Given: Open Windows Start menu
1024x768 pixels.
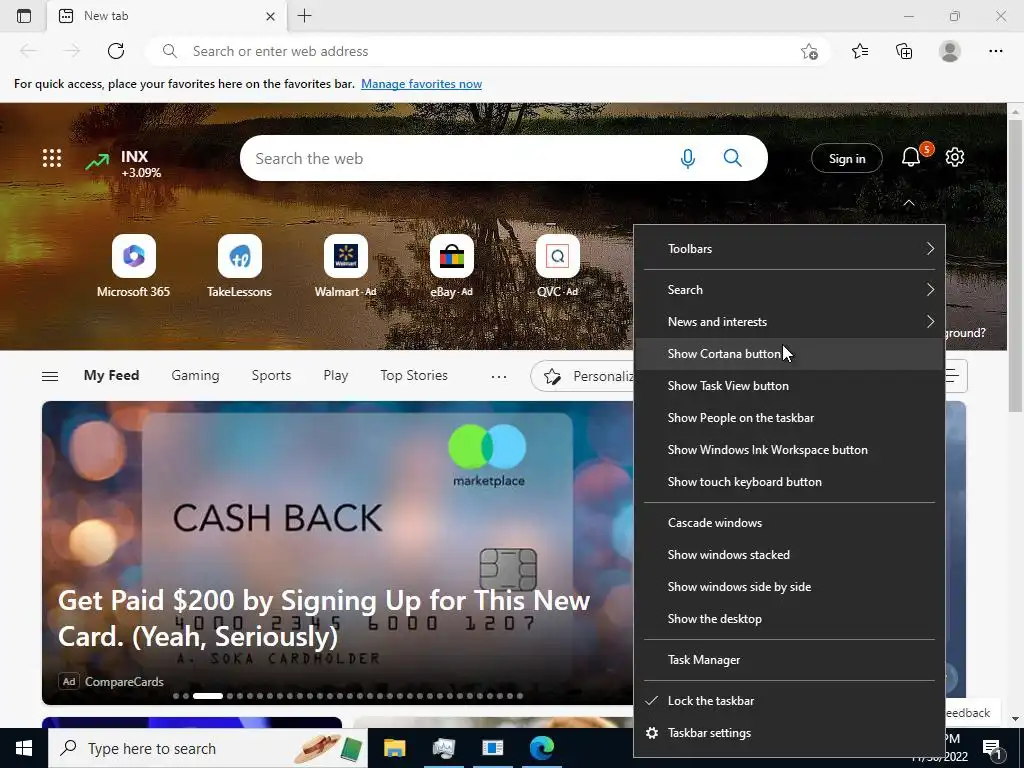Looking at the screenshot, I should pyautogui.click(x=24, y=748).
